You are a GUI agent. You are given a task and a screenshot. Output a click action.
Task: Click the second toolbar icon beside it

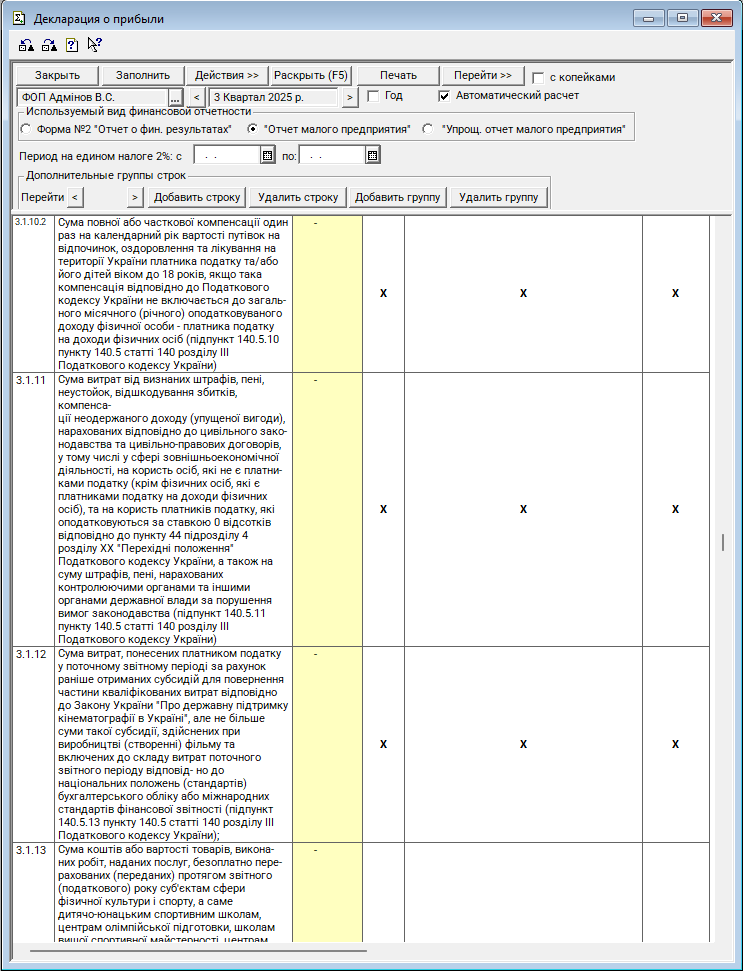coord(49,45)
